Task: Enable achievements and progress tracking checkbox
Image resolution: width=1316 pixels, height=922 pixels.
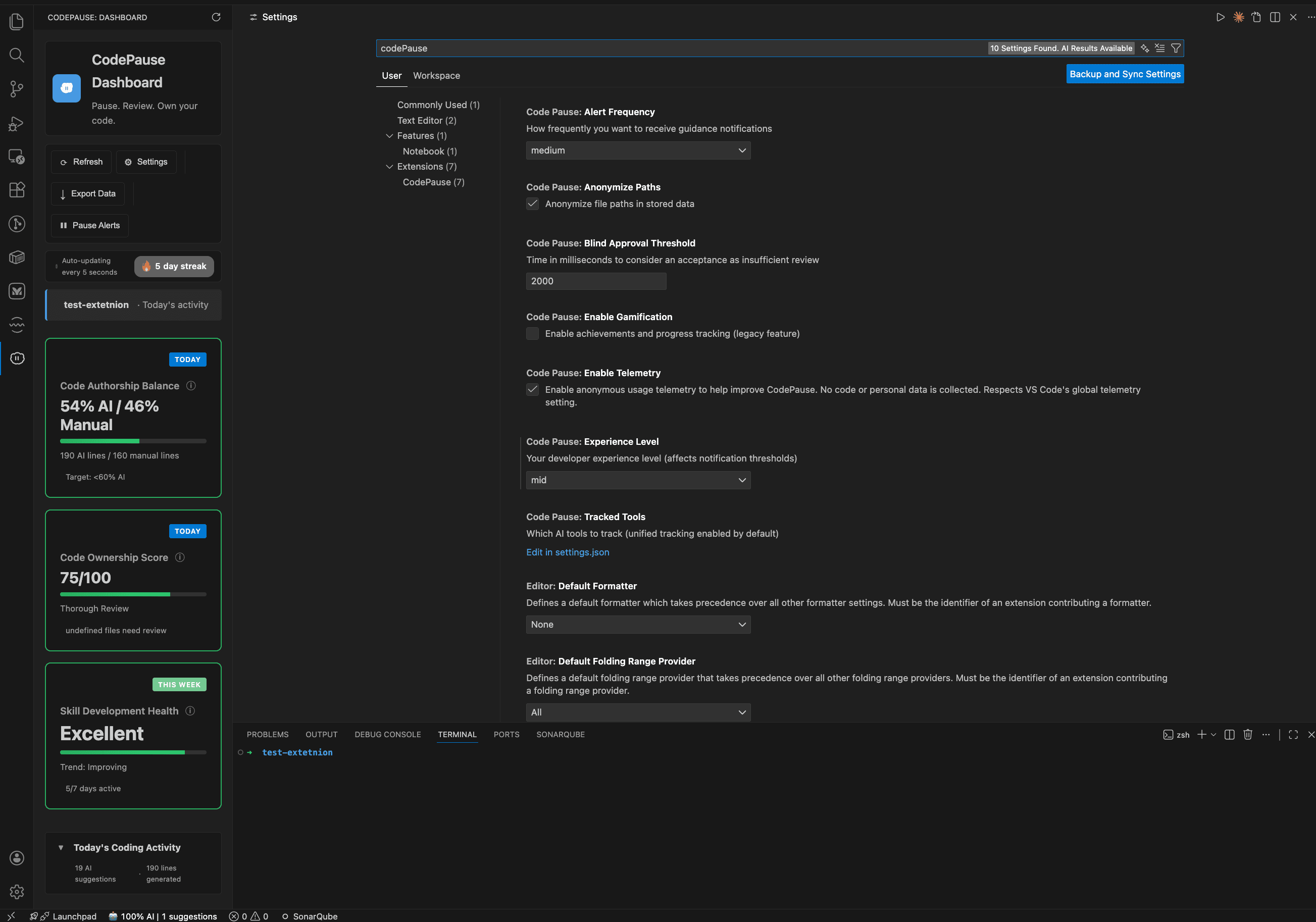Action: tap(532, 333)
